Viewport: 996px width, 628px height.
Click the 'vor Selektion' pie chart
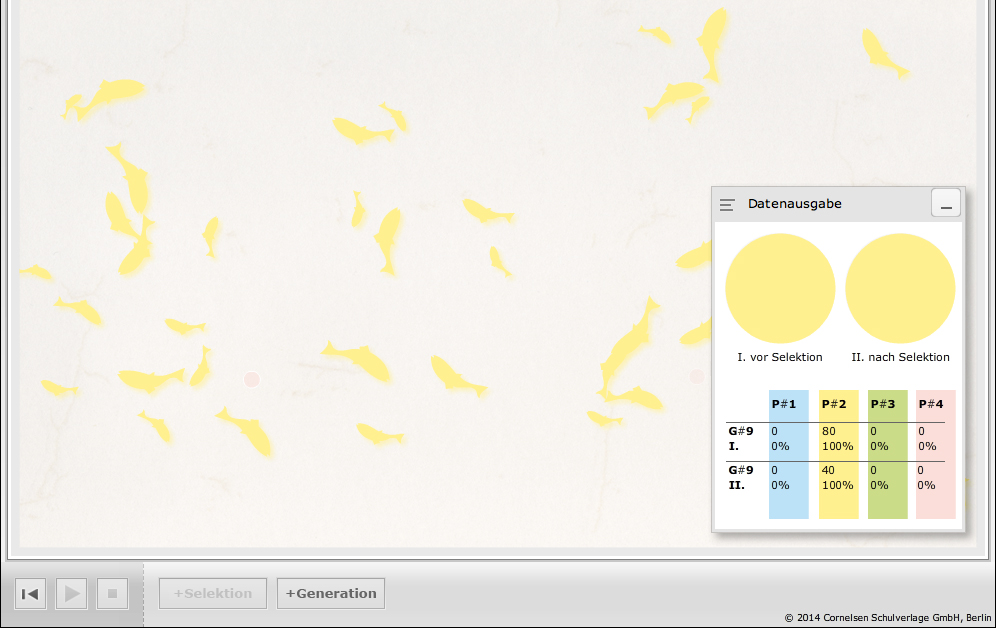(x=780, y=288)
